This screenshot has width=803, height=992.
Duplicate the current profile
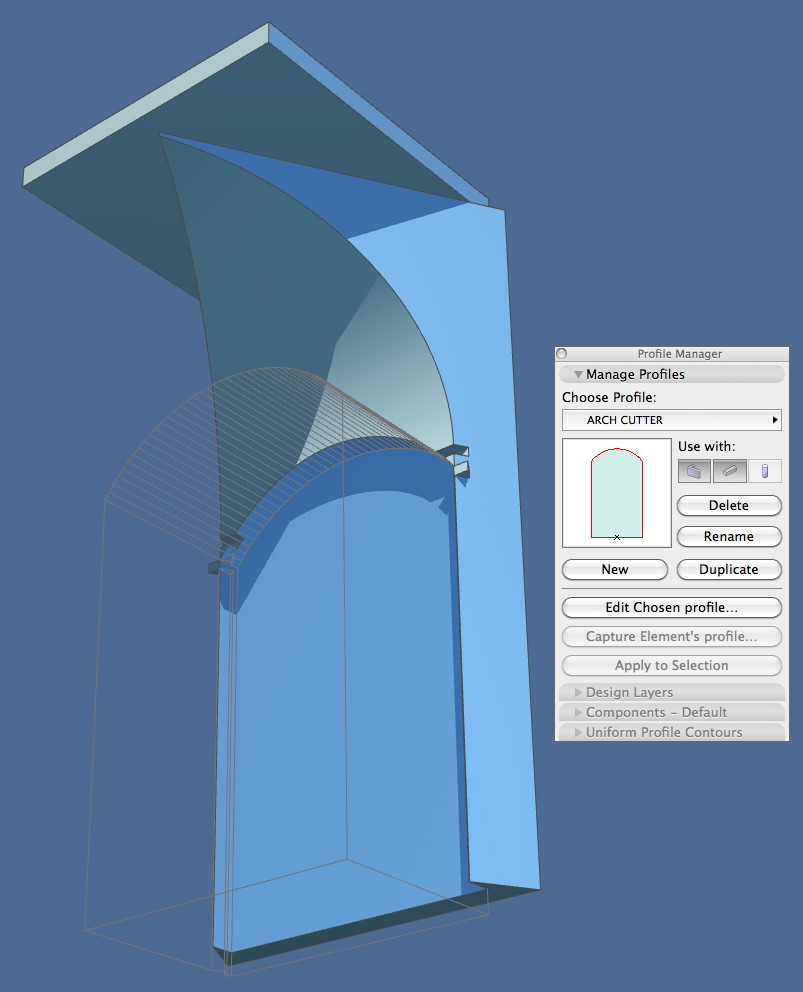pos(729,569)
